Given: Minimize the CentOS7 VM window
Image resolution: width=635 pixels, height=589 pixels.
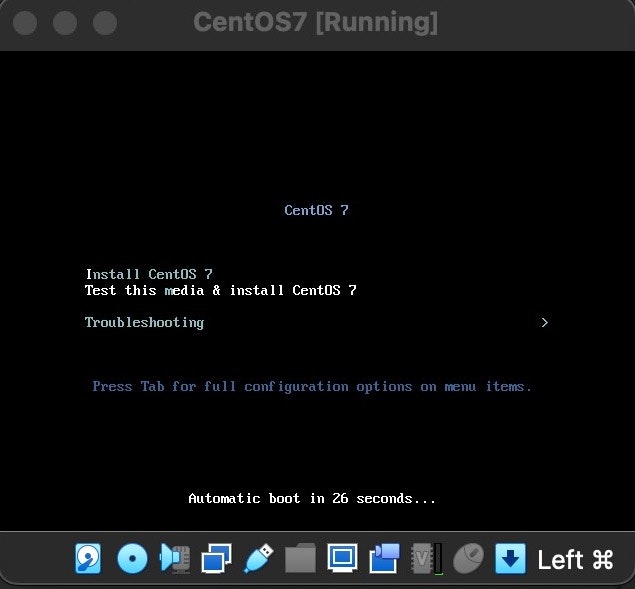Looking at the screenshot, I should (65, 23).
